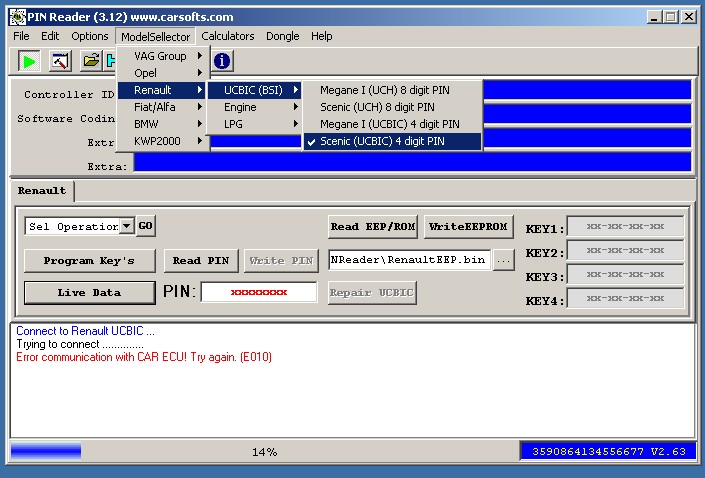The width and height of the screenshot is (705, 478).
Task: Click the Repair UCBIC button
Action: point(372,293)
